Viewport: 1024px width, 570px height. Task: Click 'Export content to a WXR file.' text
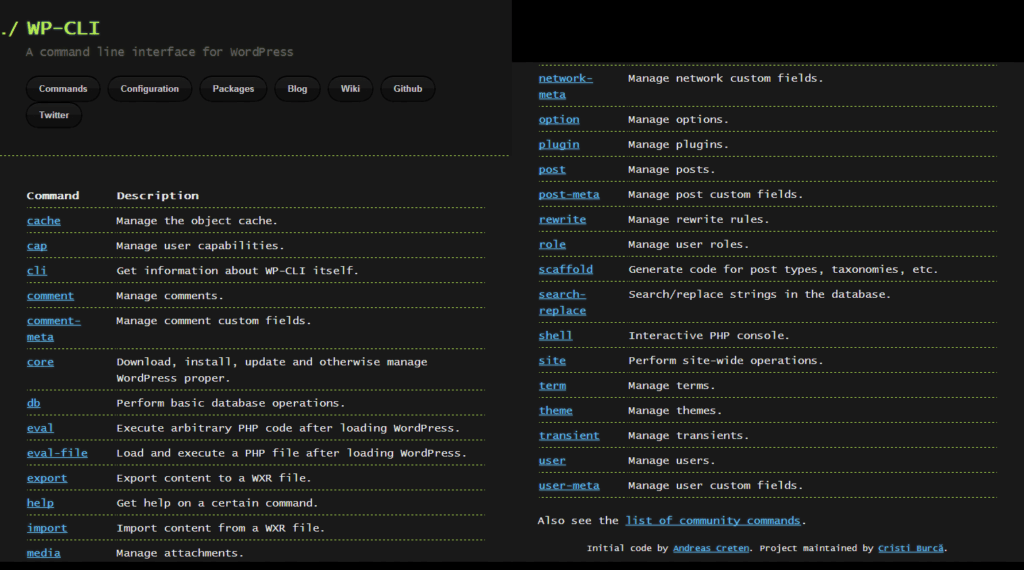coord(214,478)
